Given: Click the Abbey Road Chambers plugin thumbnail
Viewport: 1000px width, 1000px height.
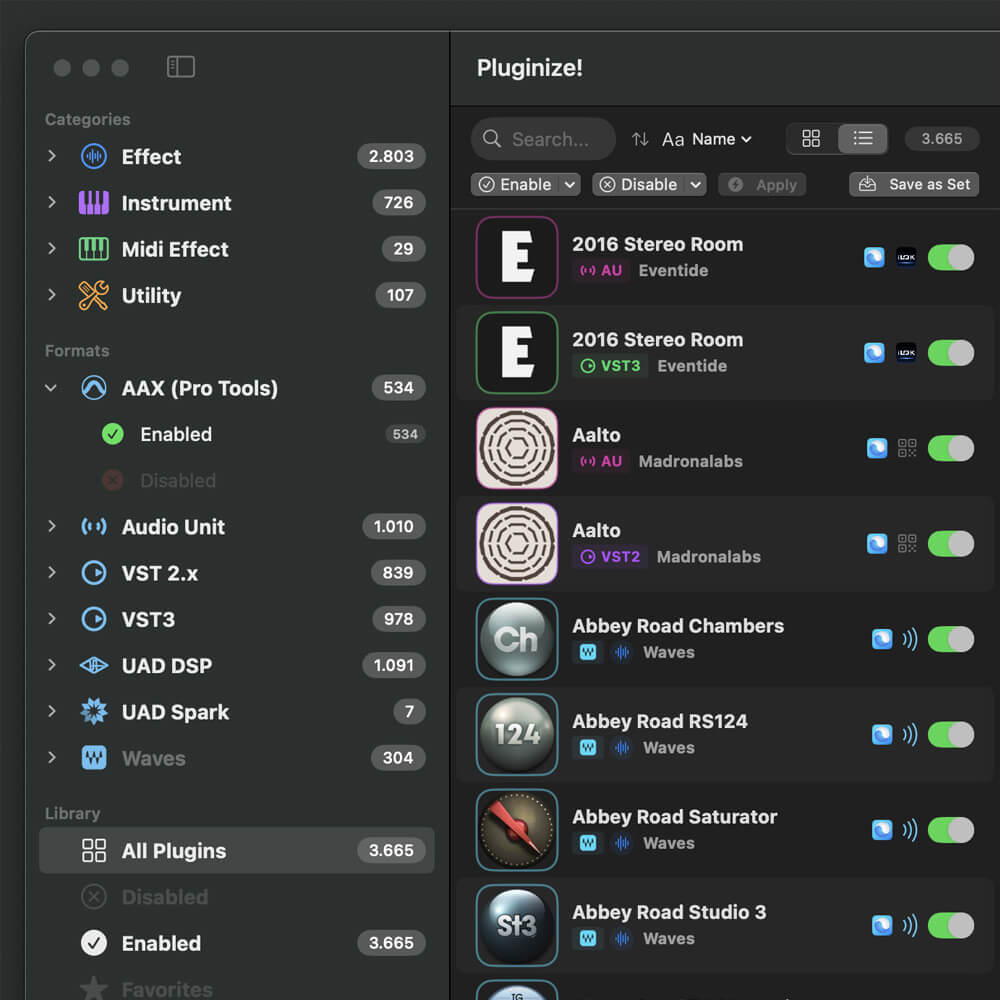Looking at the screenshot, I should click(x=517, y=639).
